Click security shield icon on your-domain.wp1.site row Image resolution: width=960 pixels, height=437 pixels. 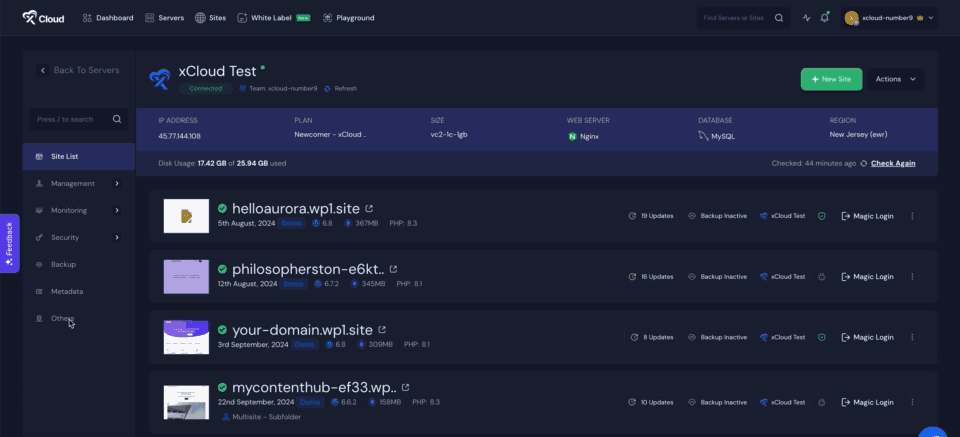[x=821, y=337]
